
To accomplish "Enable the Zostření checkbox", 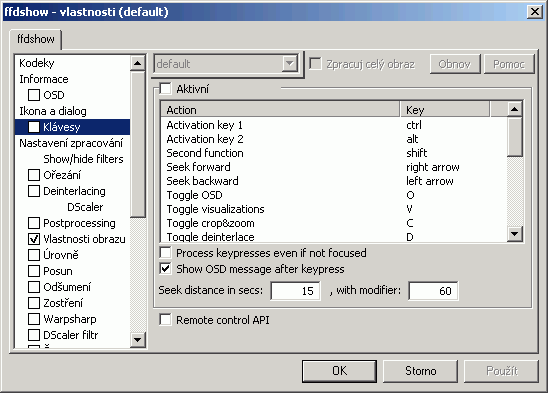I will coord(34,303).
